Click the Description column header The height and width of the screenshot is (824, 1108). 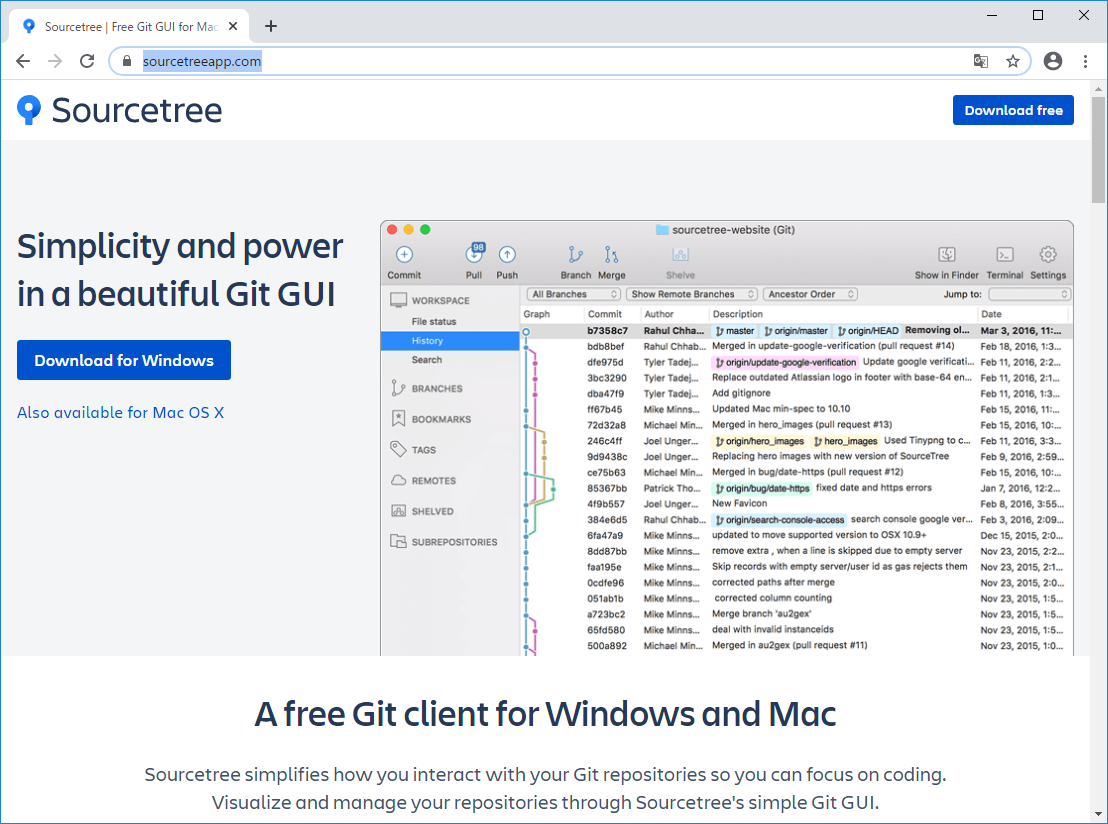[738, 314]
